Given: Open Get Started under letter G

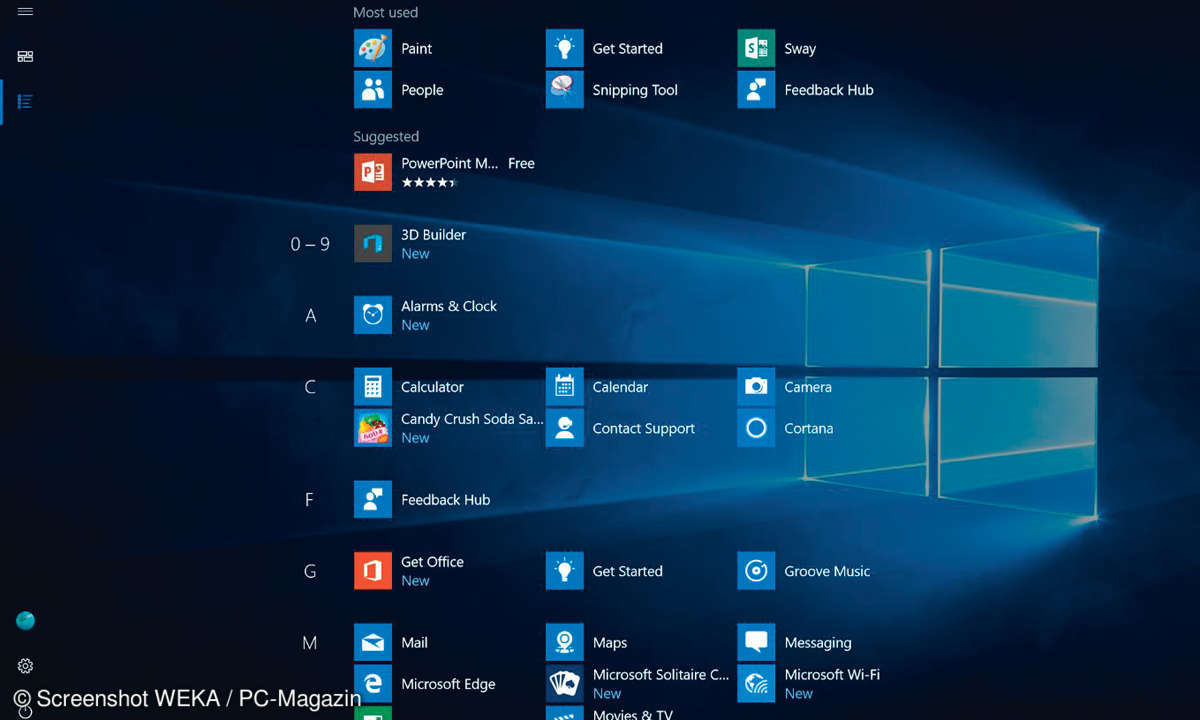Looking at the screenshot, I should click(x=565, y=571).
